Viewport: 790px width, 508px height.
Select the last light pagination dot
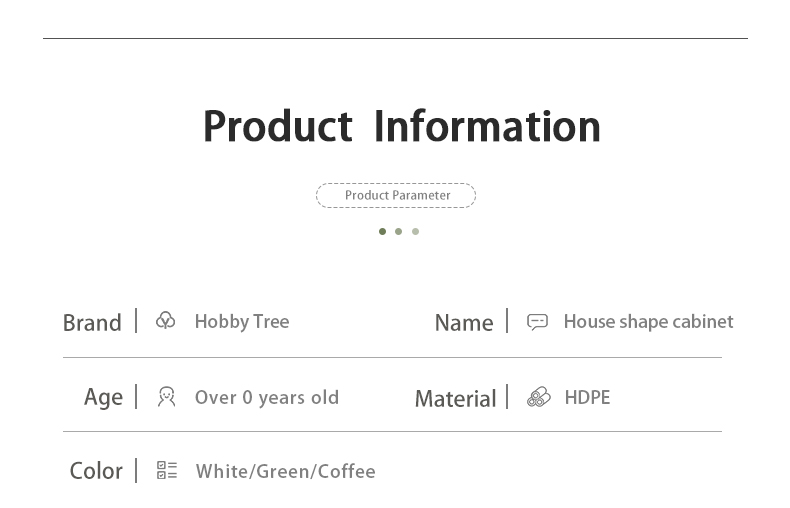(x=415, y=231)
